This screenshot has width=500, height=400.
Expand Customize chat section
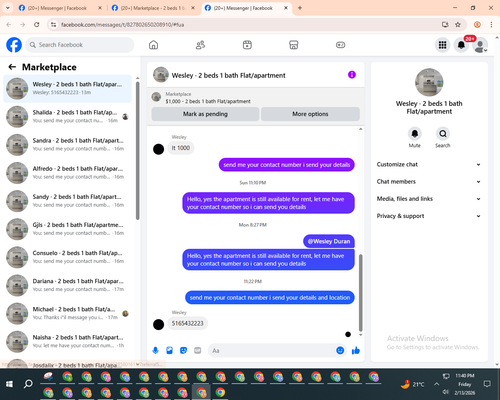[429, 164]
